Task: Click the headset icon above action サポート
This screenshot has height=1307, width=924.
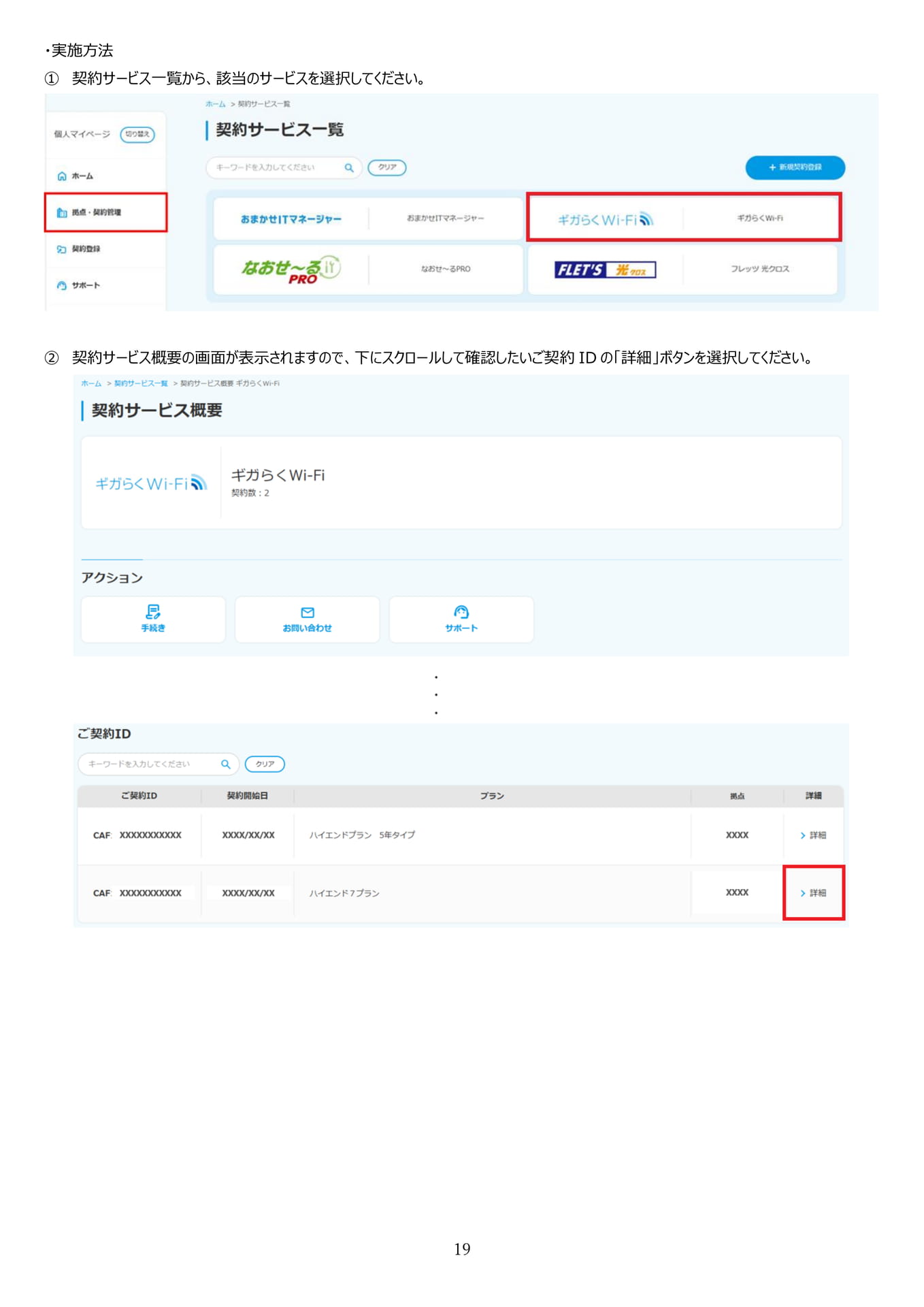Action: (461, 612)
